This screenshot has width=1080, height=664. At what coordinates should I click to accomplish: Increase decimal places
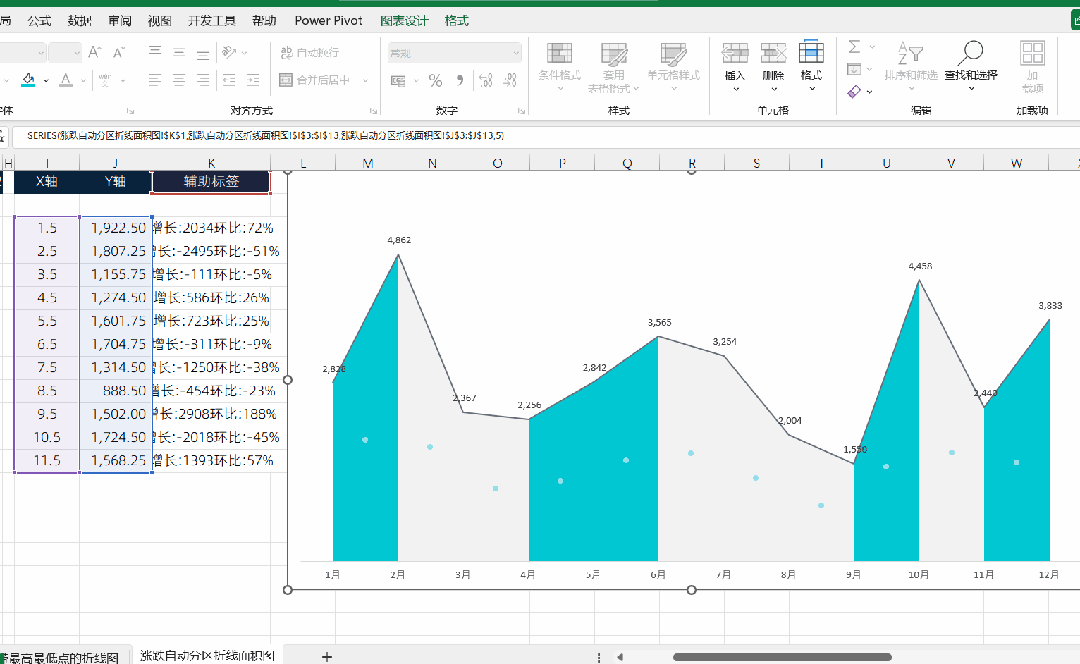pos(486,81)
